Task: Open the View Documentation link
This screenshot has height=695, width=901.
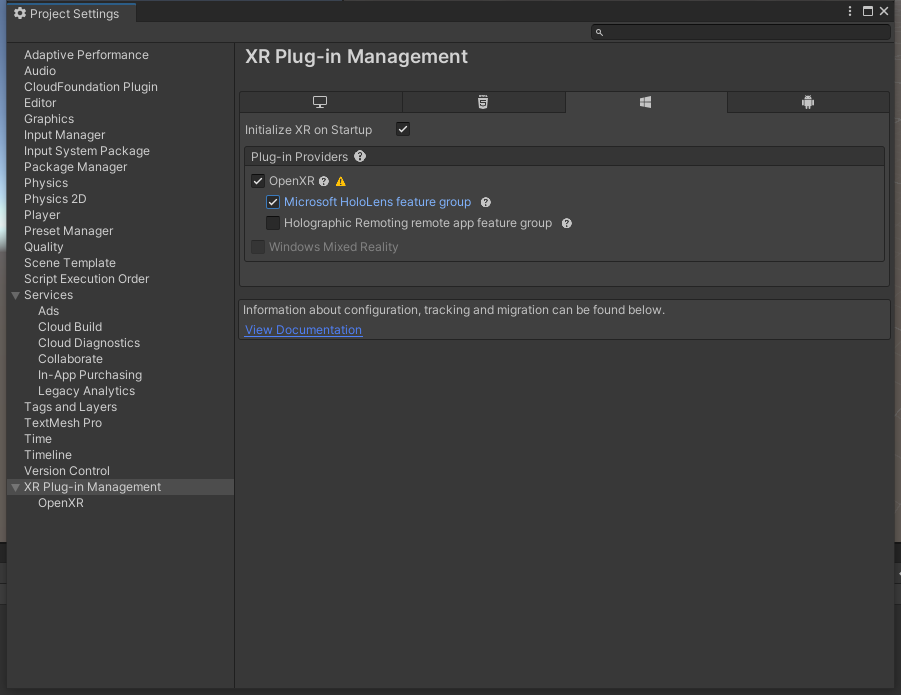Action: pos(303,330)
